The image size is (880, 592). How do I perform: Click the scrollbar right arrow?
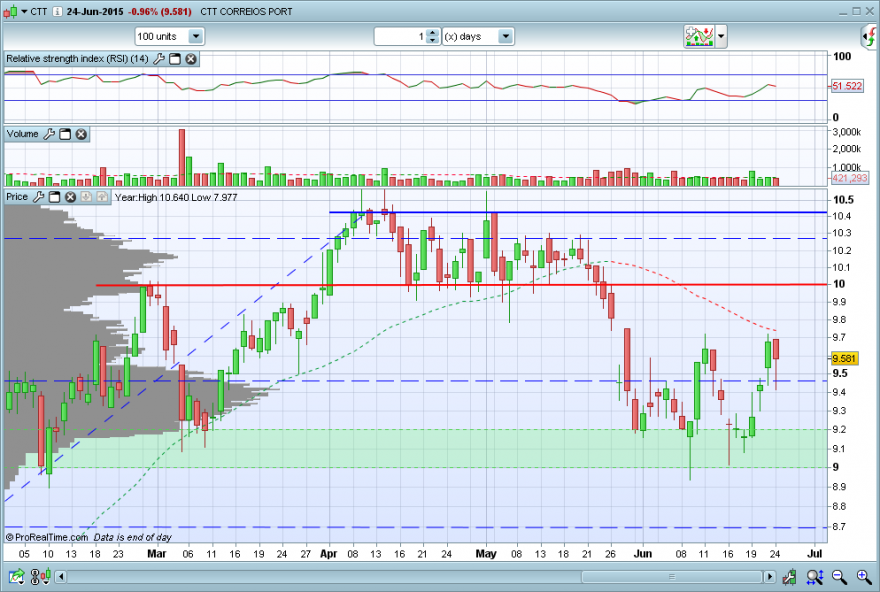tap(770, 576)
